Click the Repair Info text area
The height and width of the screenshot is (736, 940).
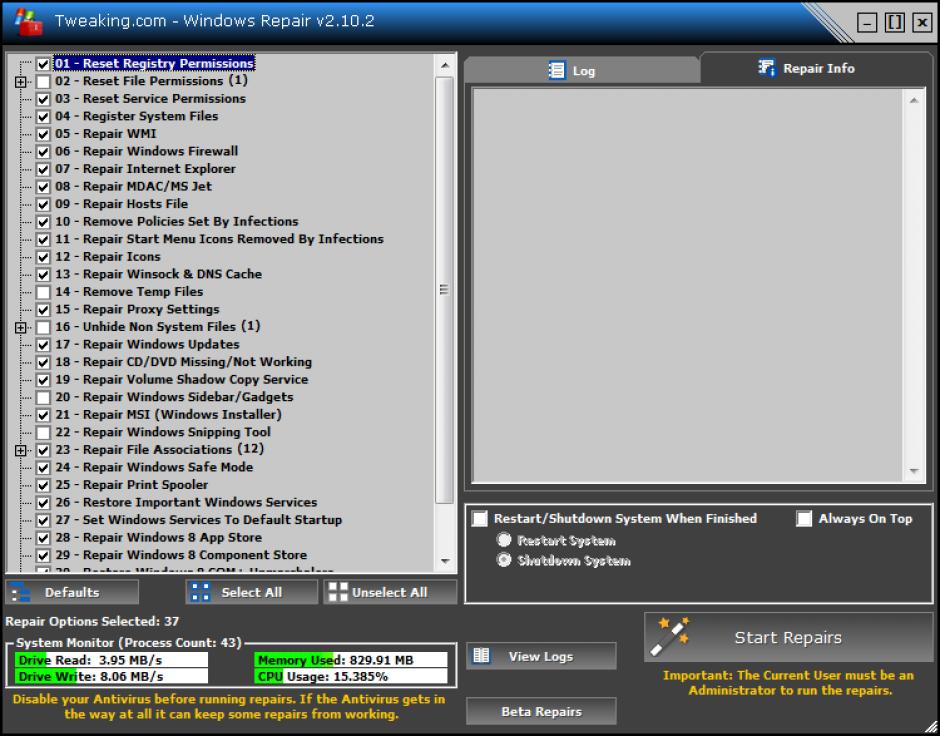pyautogui.click(x=688, y=285)
